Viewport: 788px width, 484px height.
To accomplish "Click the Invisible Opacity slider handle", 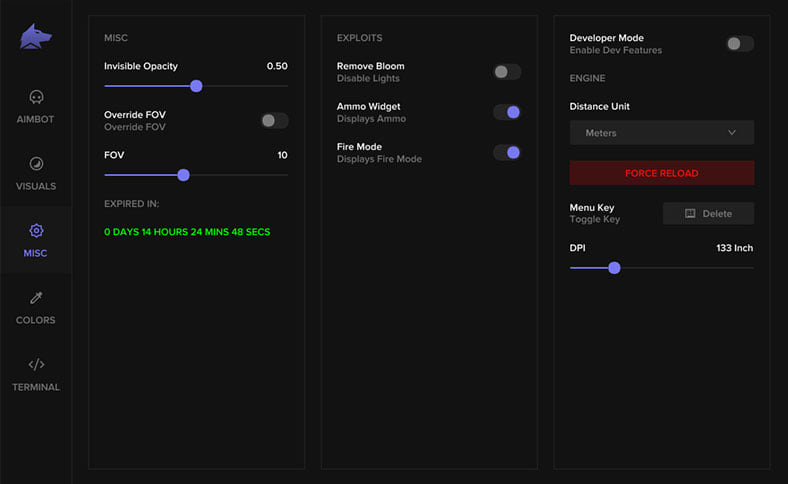I will (196, 86).
